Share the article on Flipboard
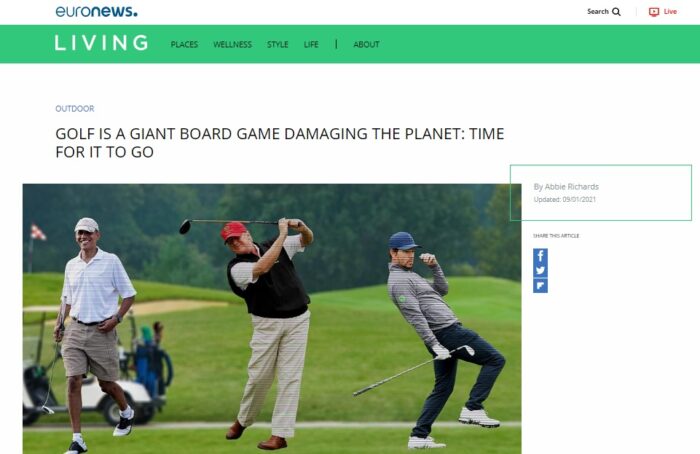Screen dimensions: 700x454 coord(540,286)
